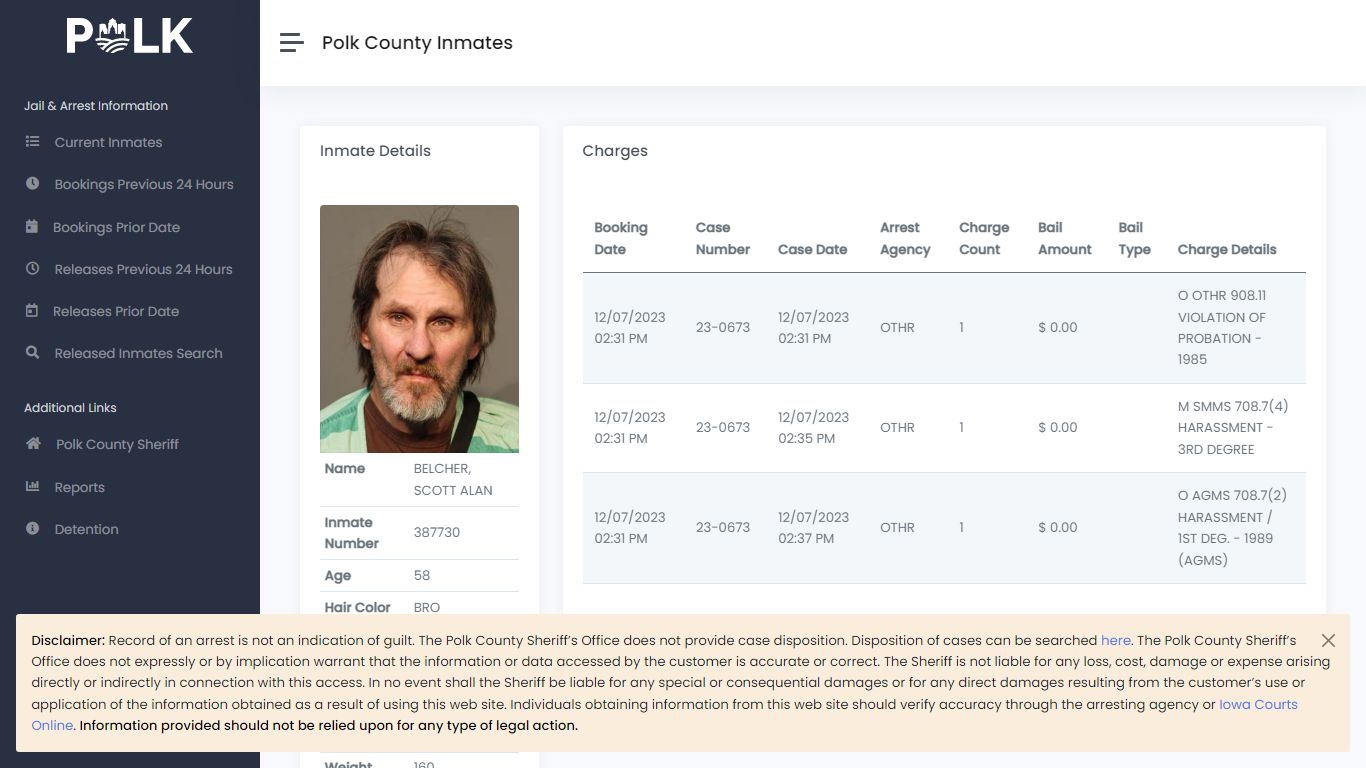Click the Jail & Arrest Information section label

pyautogui.click(x=96, y=105)
